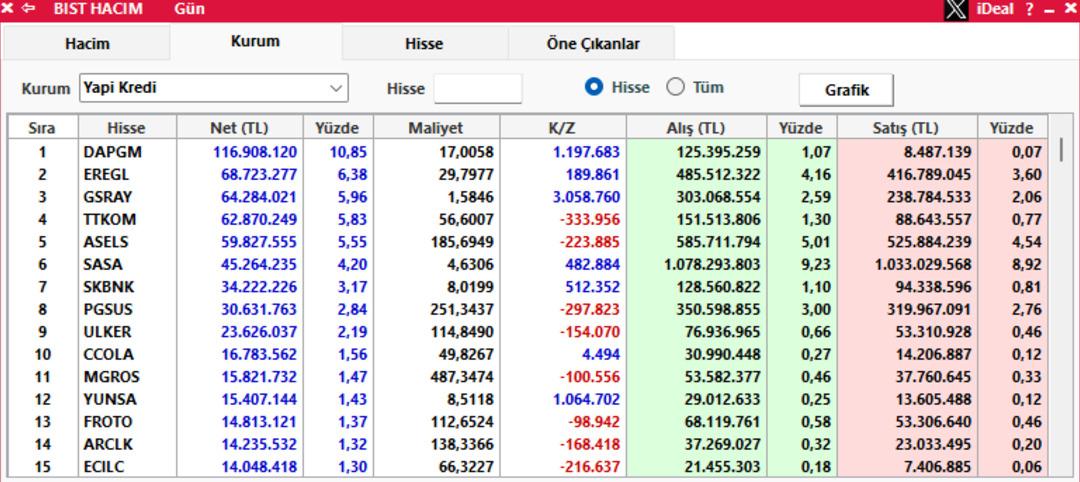The image size is (1080, 482).
Task: Sort by the K/Z column header
Action: tap(563, 128)
